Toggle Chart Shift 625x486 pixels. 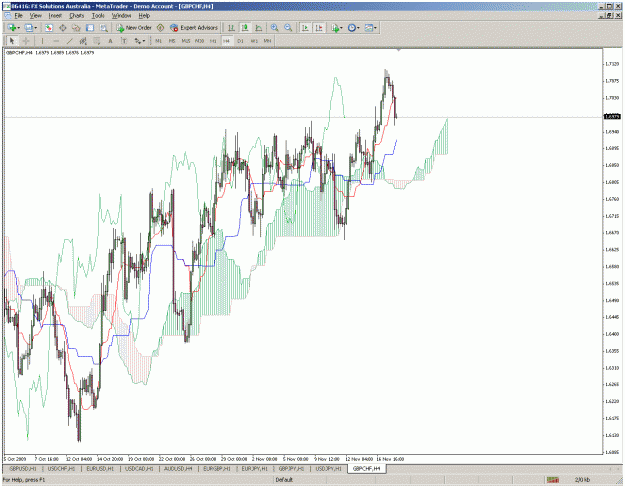[319, 28]
